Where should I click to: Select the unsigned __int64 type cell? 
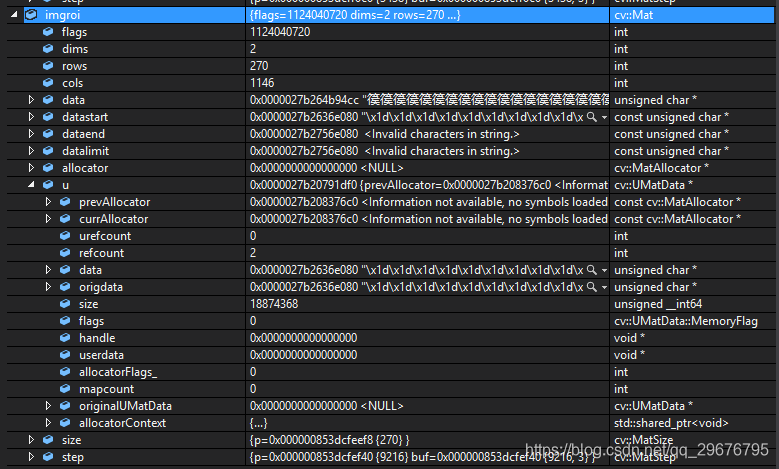(658, 304)
